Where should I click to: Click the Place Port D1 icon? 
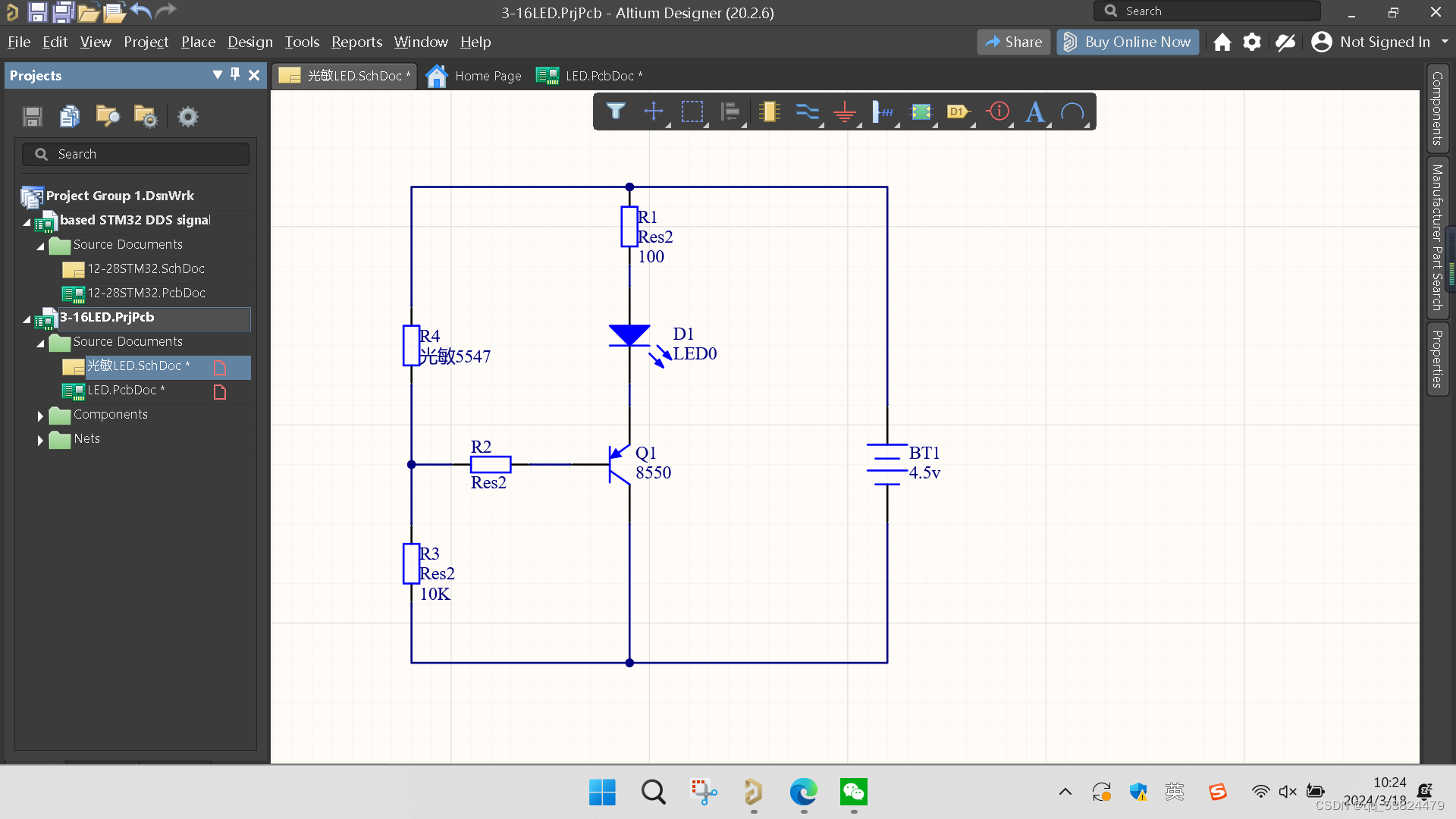(959, 112)
